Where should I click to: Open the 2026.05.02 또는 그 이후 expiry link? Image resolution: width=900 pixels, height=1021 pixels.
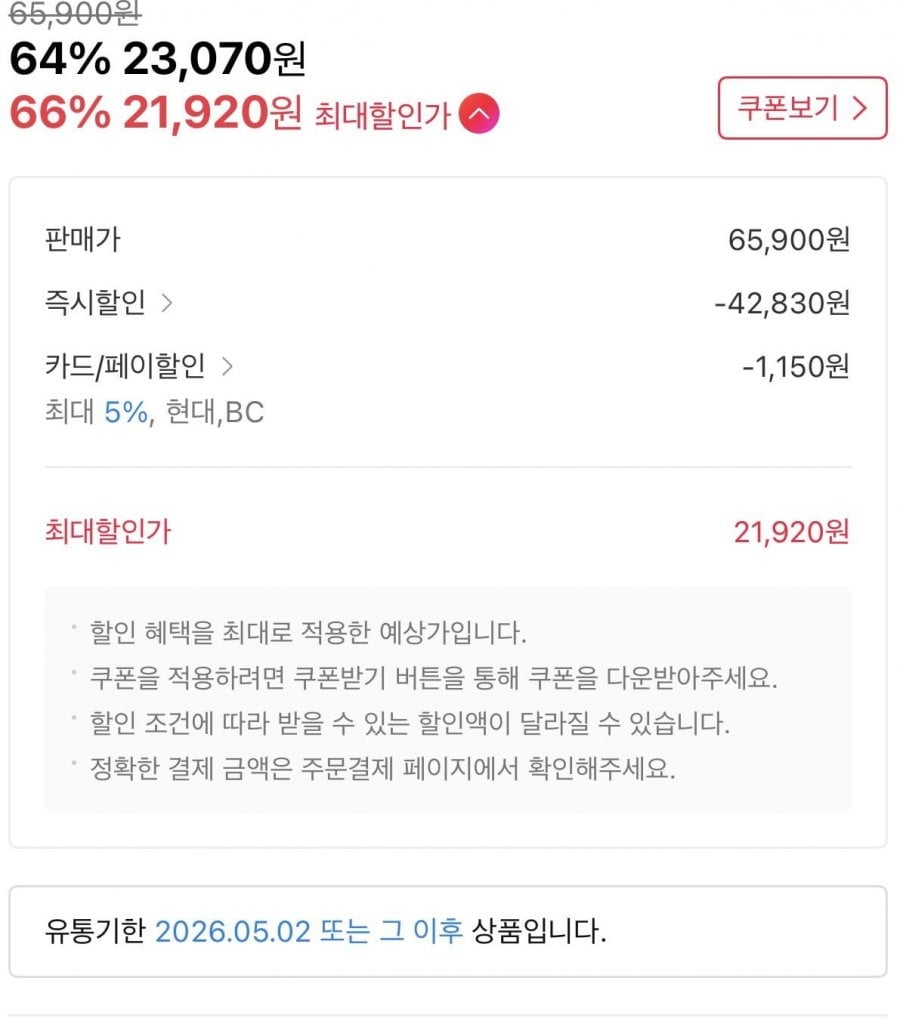coord(309,932)
